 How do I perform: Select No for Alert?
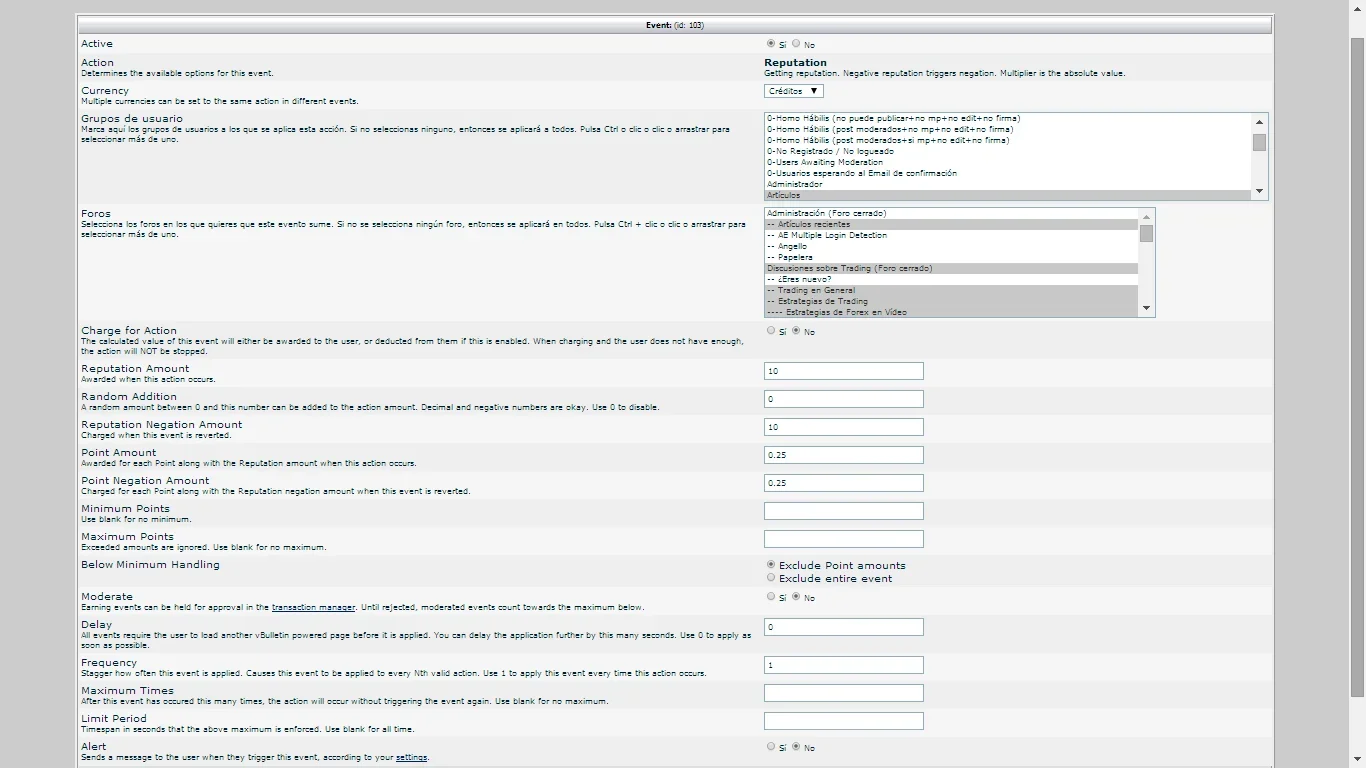pos(796,747)
